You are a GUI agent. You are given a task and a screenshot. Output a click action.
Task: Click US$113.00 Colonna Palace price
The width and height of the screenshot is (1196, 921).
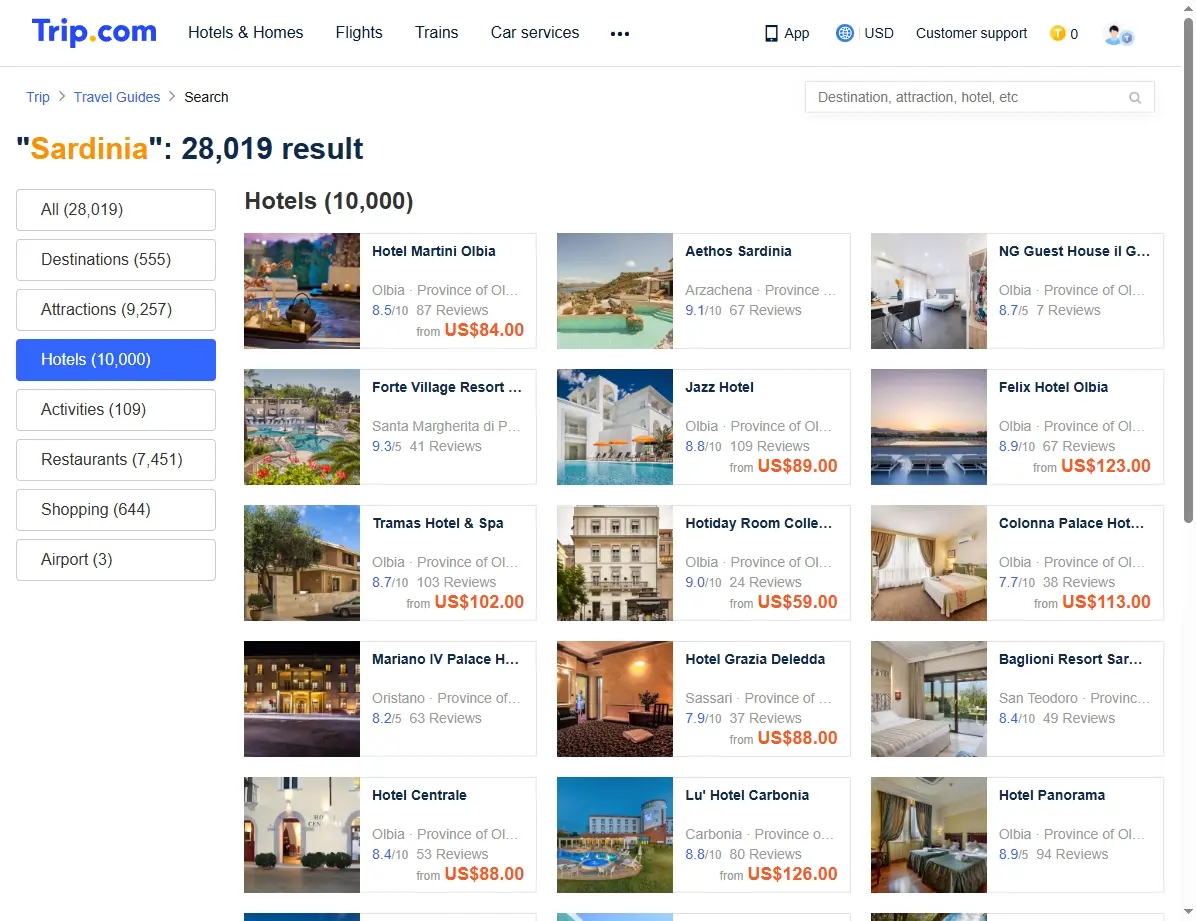click(1106, 601)
